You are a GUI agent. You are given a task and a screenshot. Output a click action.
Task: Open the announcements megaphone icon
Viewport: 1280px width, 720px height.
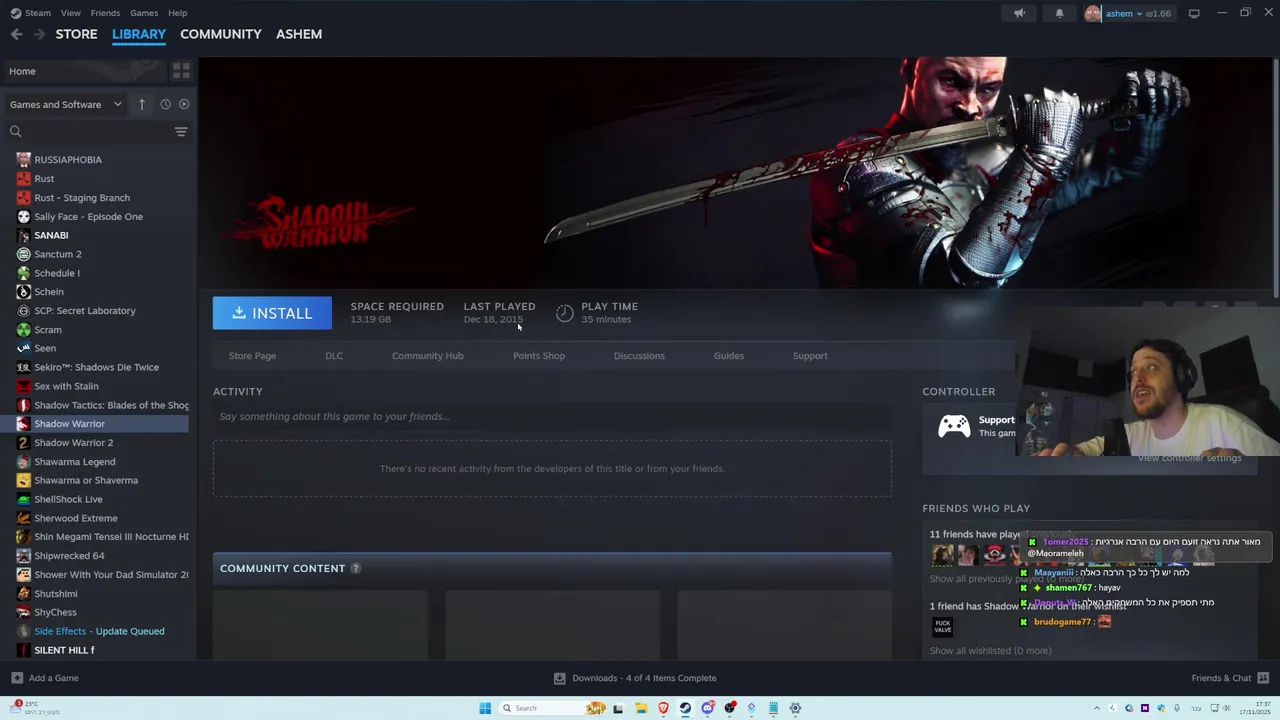(1019, 13)
